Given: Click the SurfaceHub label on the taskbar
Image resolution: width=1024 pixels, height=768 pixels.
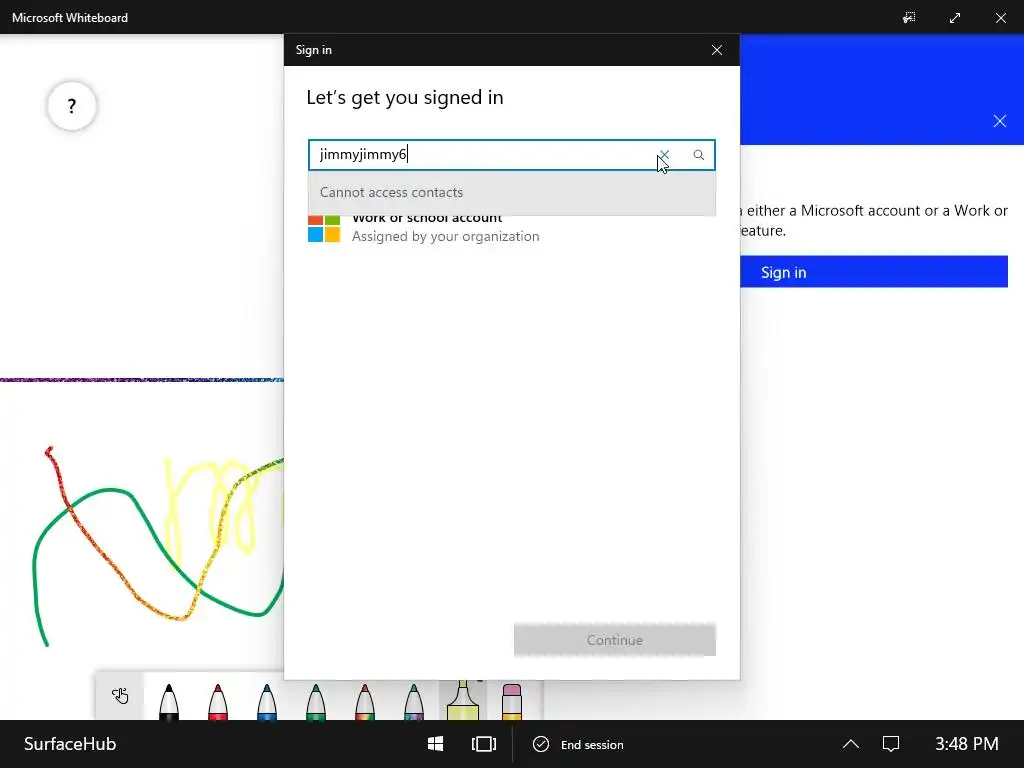Looking at the screenshot, I should [70, 744].
